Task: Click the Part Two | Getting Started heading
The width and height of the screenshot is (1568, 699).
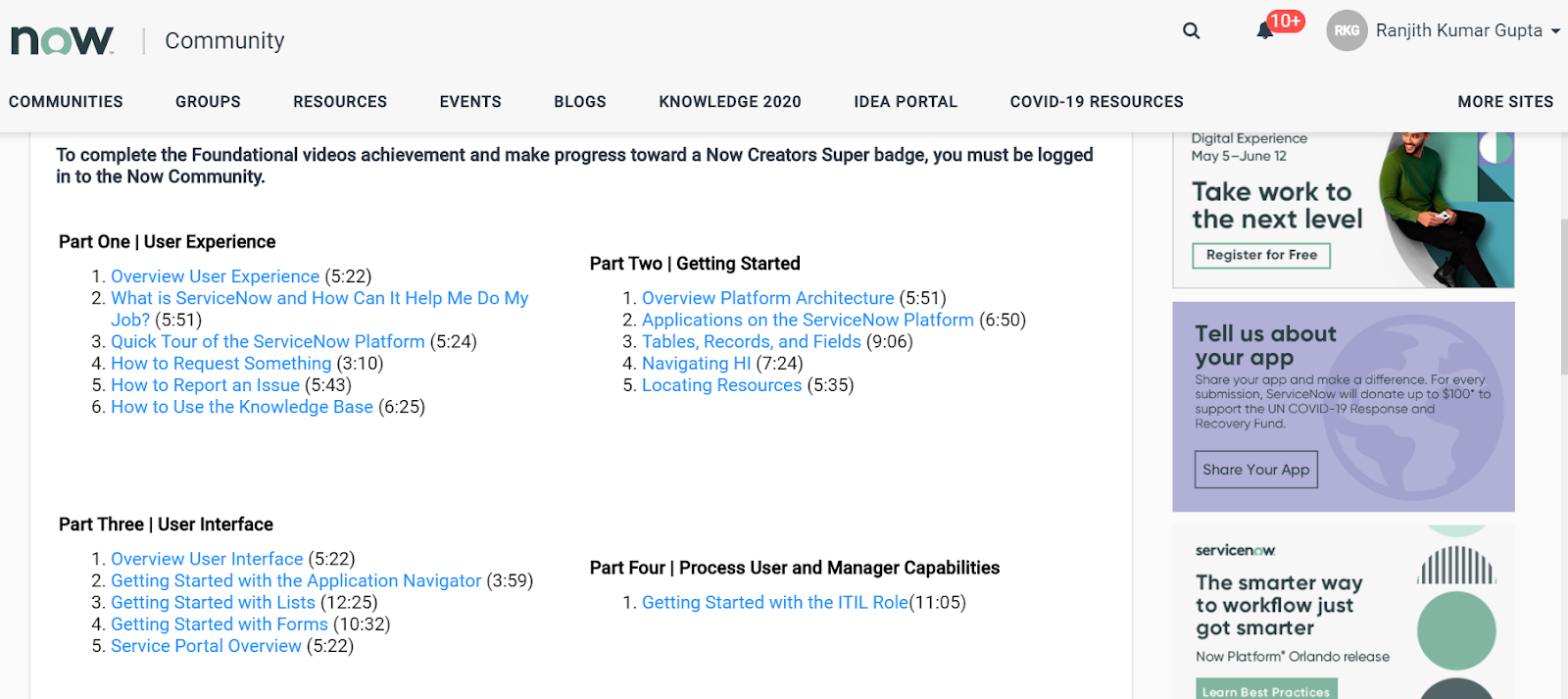Action: tap(695, 264)
